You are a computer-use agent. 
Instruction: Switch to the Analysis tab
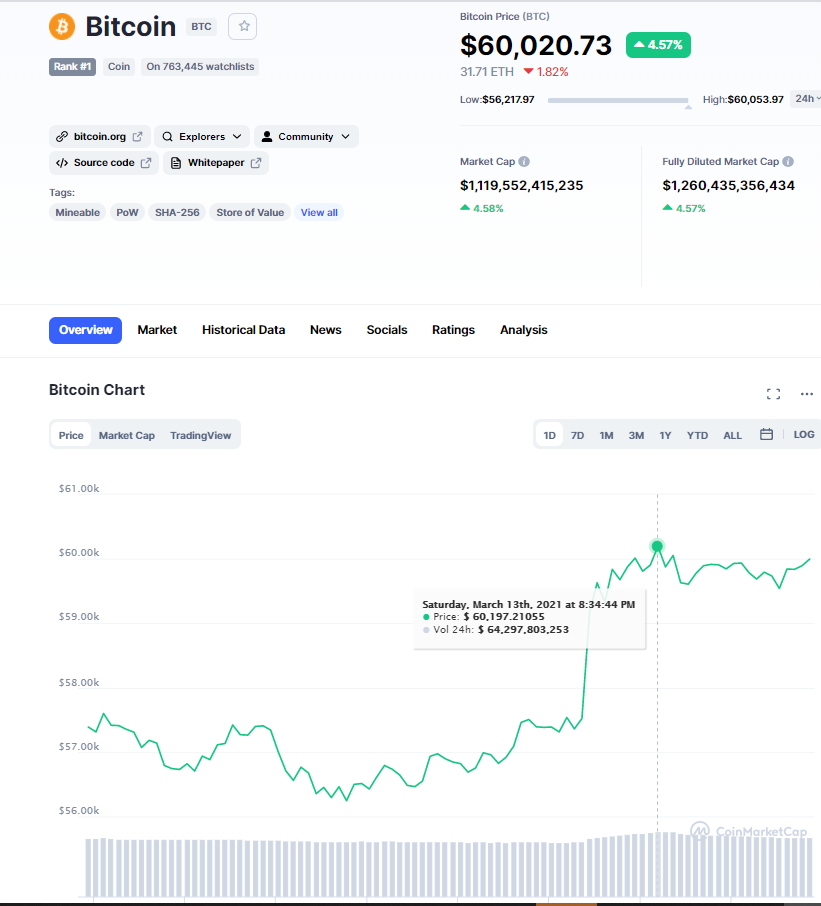(523, 330)
